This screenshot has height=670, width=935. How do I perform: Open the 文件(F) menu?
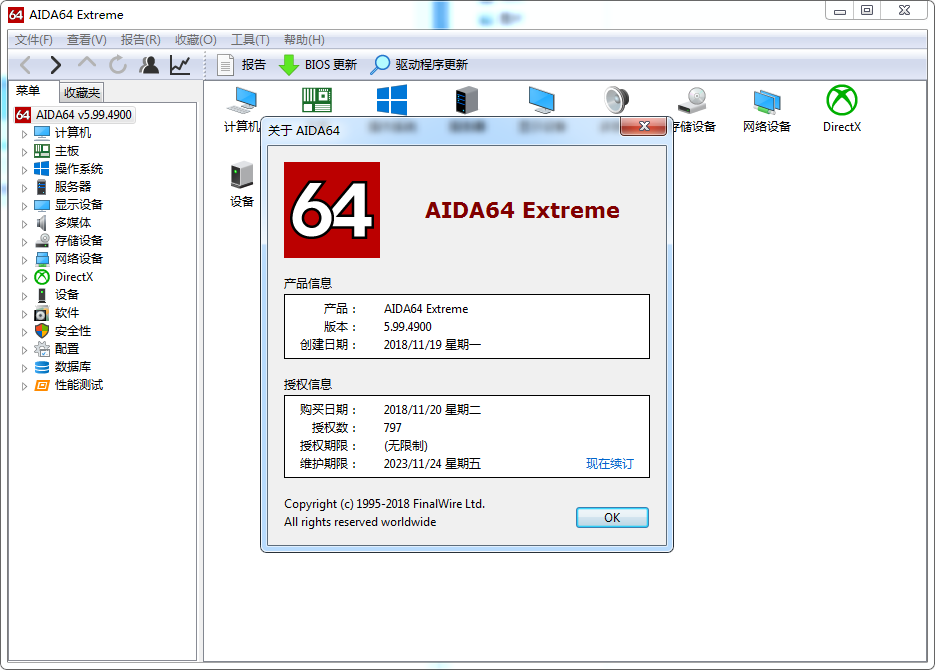click(x=33, y=39)
